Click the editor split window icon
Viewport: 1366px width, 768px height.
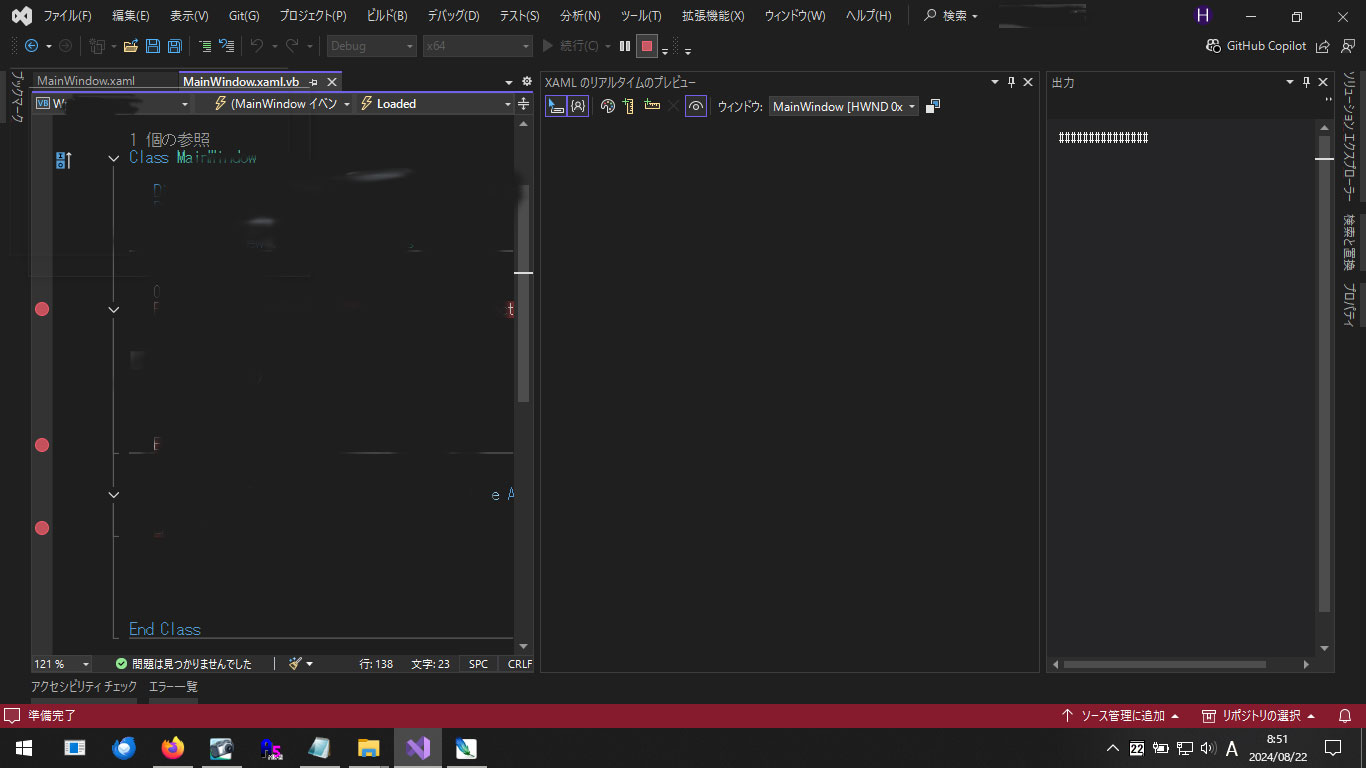pos(523,104)
